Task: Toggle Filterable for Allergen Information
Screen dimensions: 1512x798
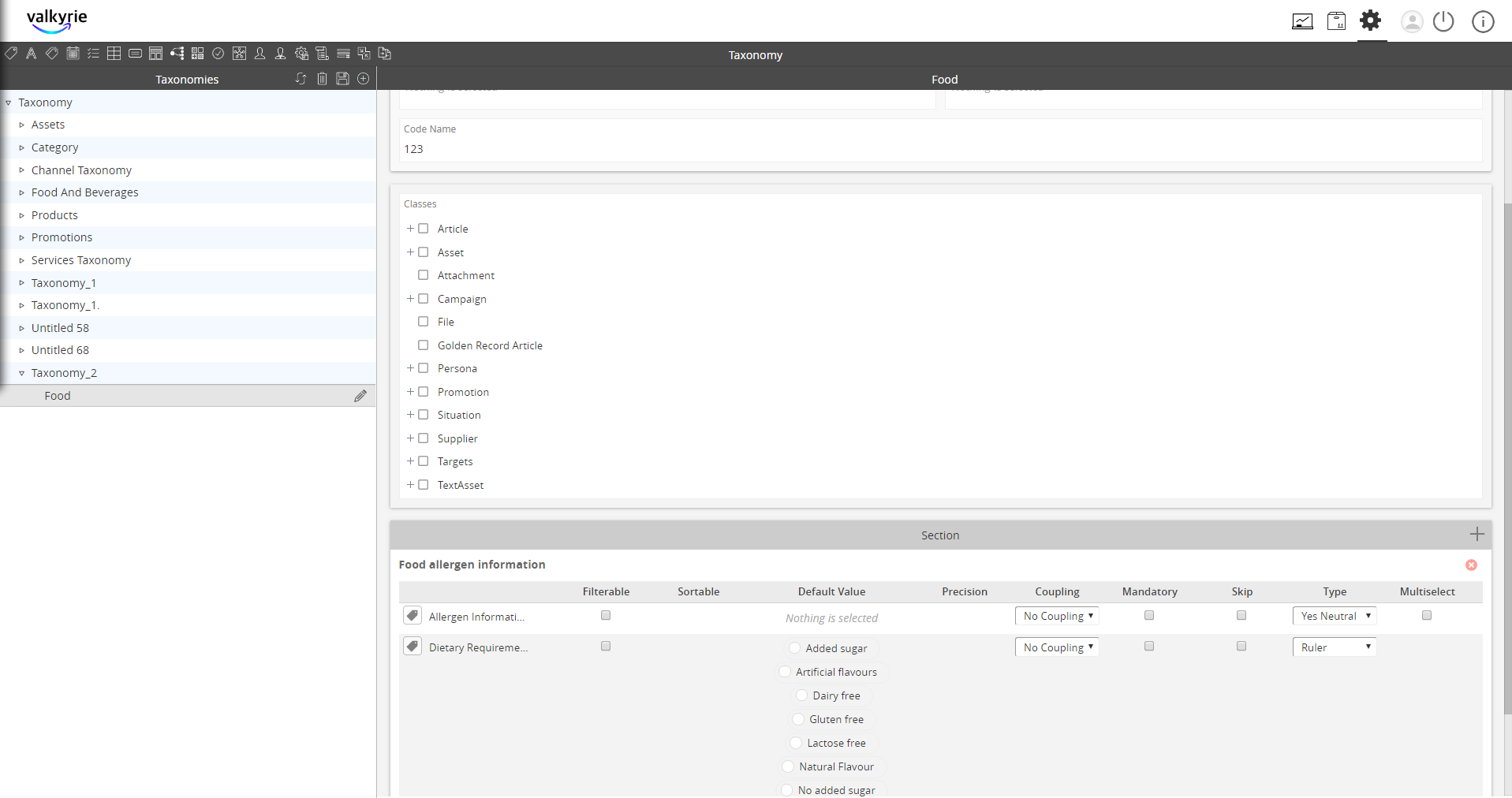Action: 606,615
